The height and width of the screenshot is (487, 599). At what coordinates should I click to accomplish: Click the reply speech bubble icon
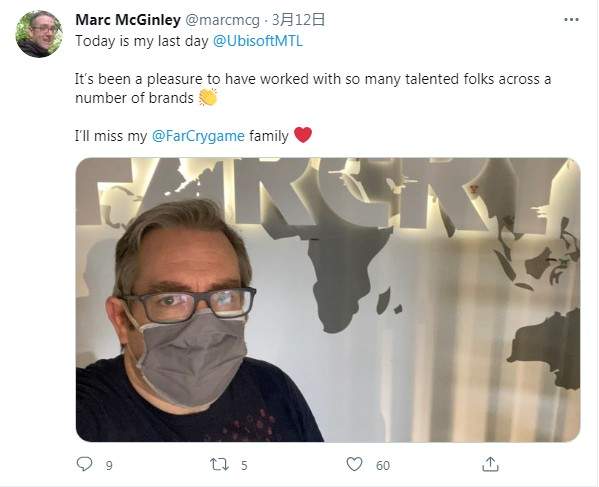(x=84, y=464)
